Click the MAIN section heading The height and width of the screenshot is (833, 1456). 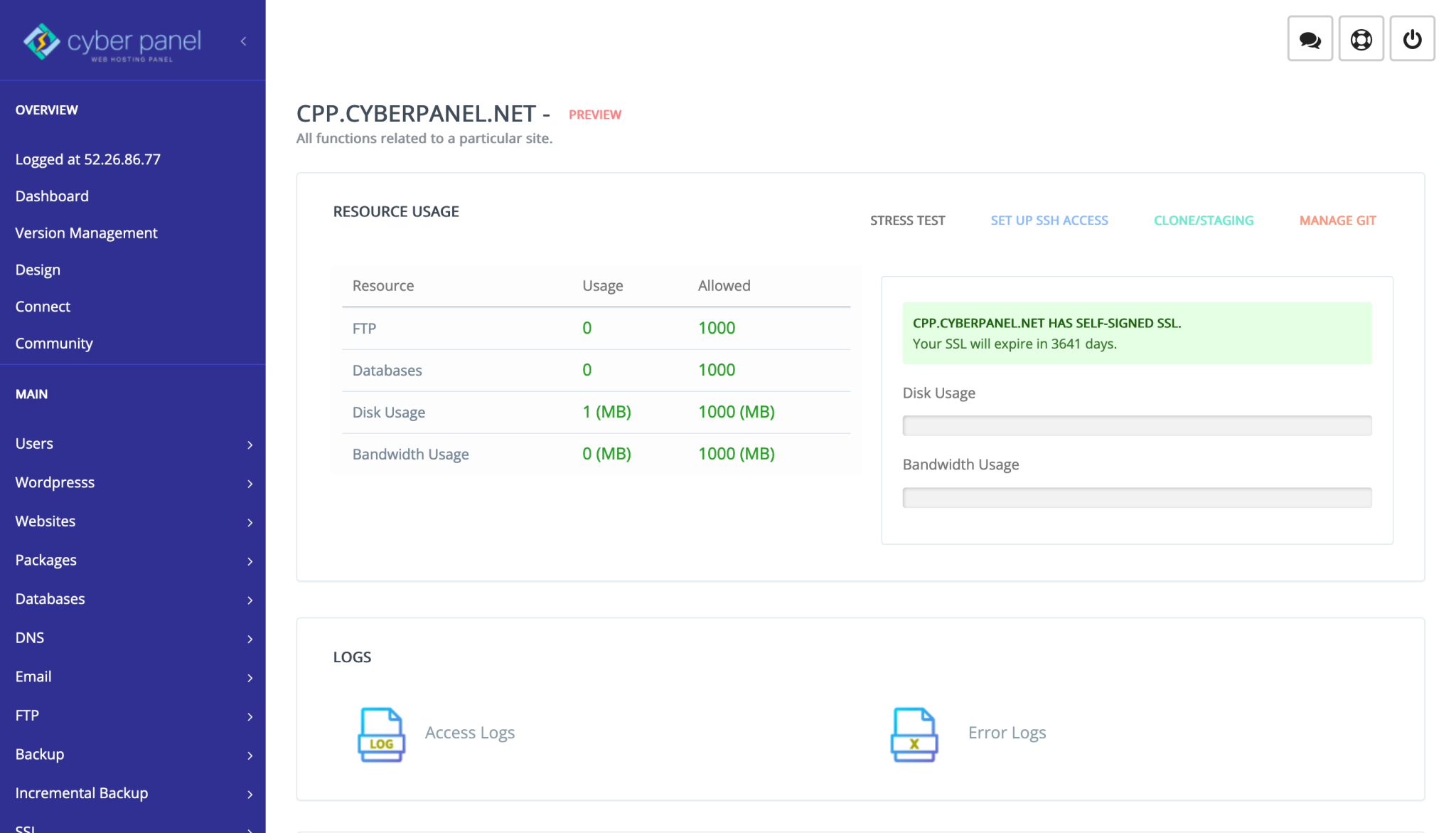tap(31, 394)
